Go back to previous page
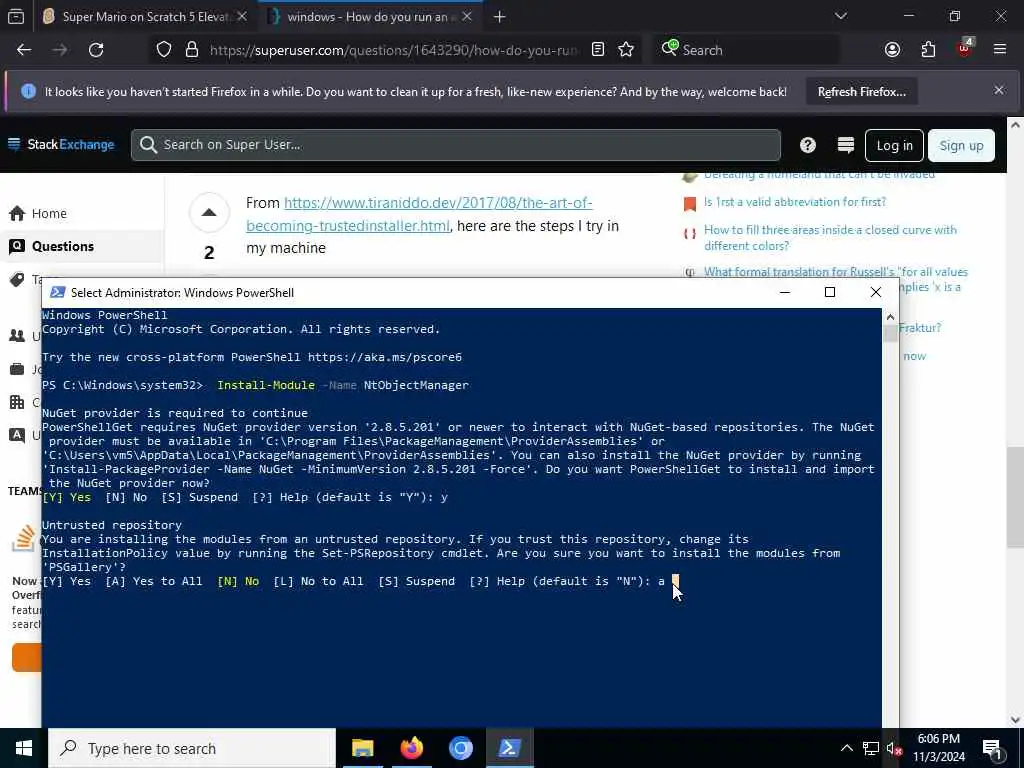 24,50
